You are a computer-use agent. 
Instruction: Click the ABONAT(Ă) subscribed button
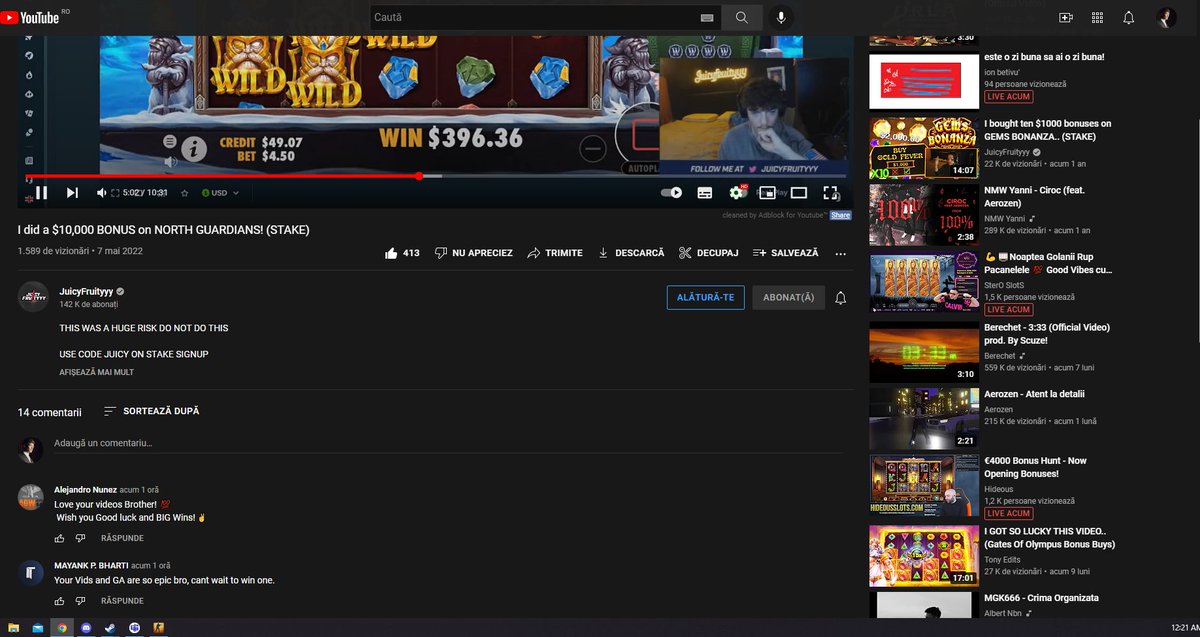[x=788, y=298]
